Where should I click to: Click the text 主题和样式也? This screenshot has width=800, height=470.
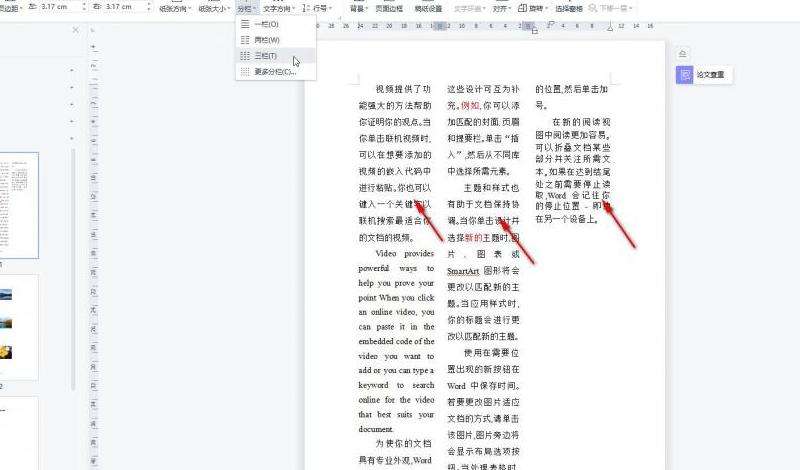pos(492,188)
